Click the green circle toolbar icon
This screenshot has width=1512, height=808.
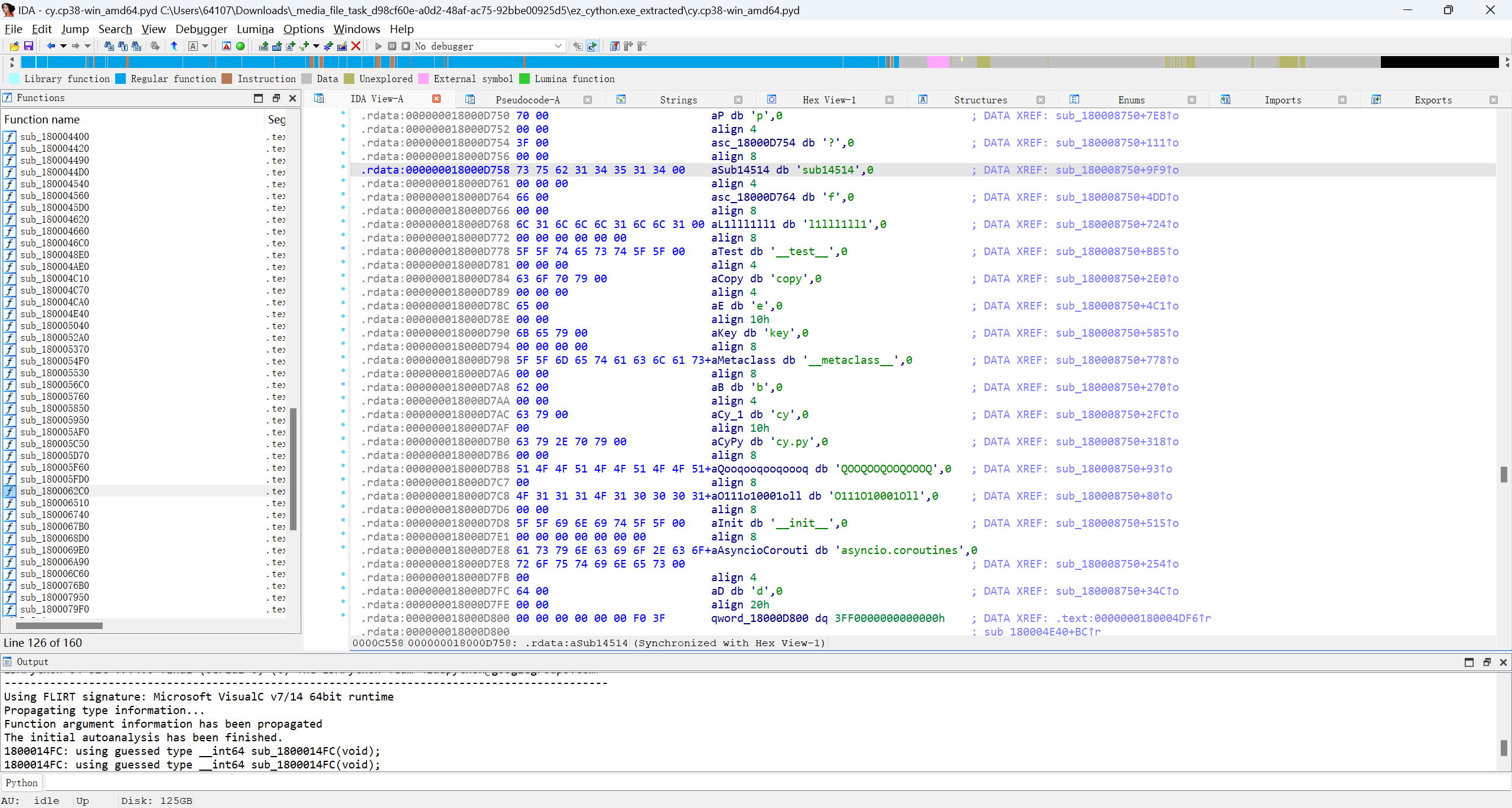[240, 46]
